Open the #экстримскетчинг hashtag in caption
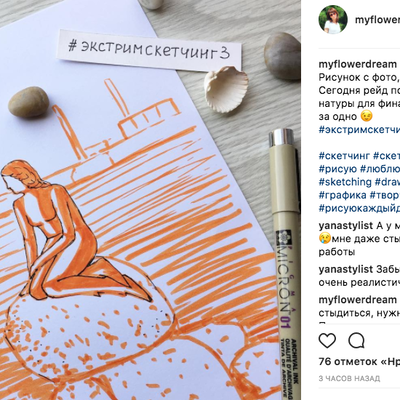The image size is (400, 400). click(x=359, y=129)
